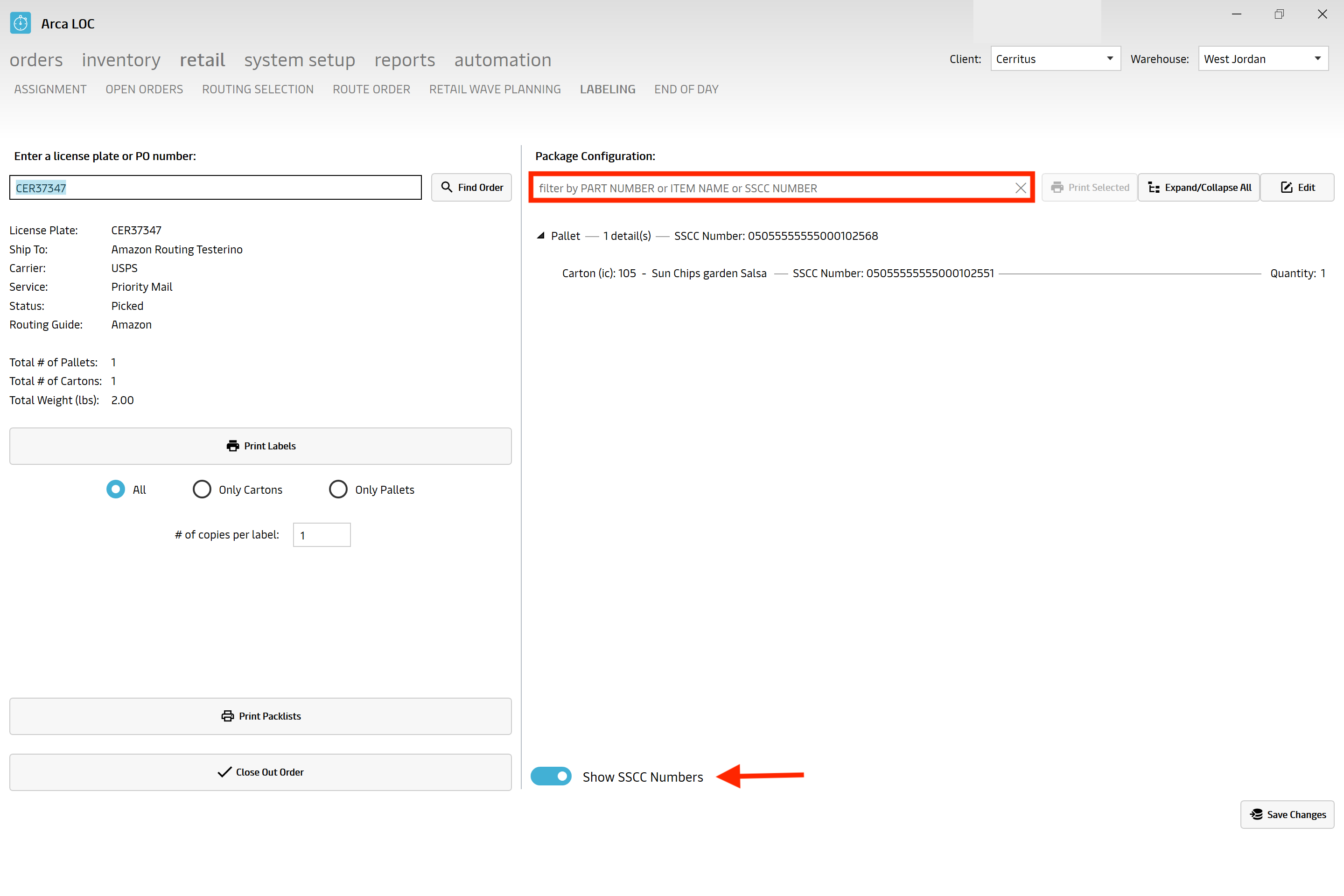
Task: Click the Expand/Collapse All button
Action: (x=1199, y=188)
